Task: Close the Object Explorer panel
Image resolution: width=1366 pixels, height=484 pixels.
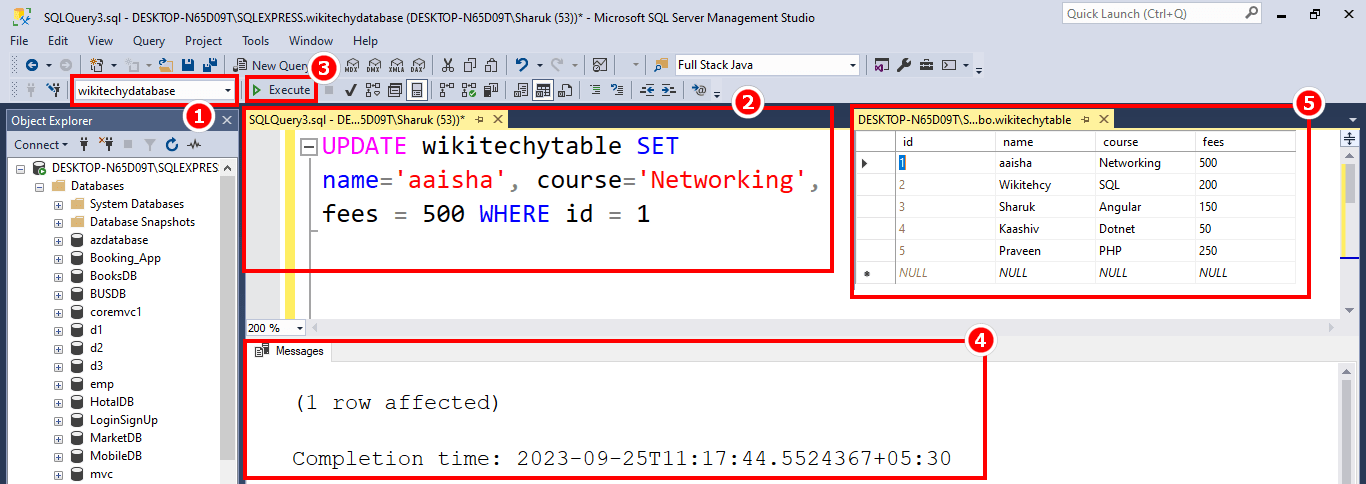Action: point(227,120)
